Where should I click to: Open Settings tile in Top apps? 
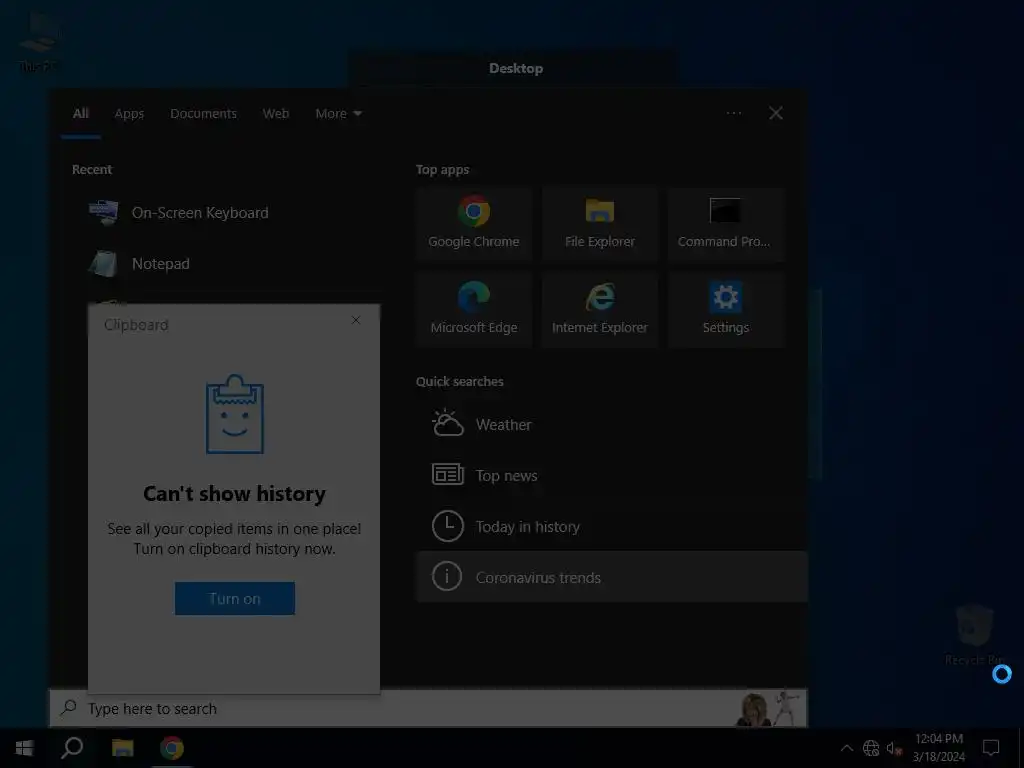pos(725,310)
